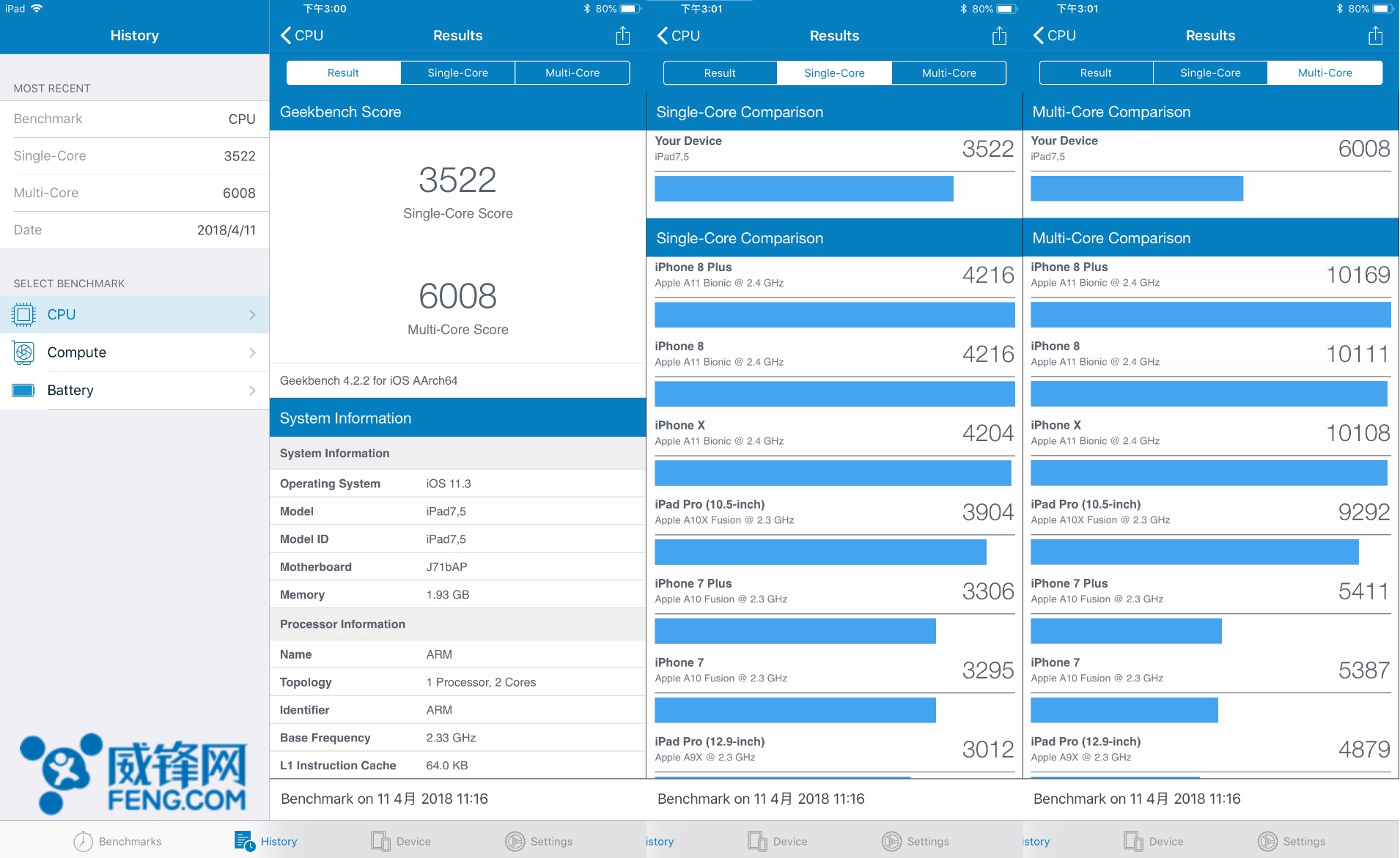Image resolution: width=1400 pixels, height=858 pixels.
Task: Expand the Battery row chevron
Action: (252, 391)
